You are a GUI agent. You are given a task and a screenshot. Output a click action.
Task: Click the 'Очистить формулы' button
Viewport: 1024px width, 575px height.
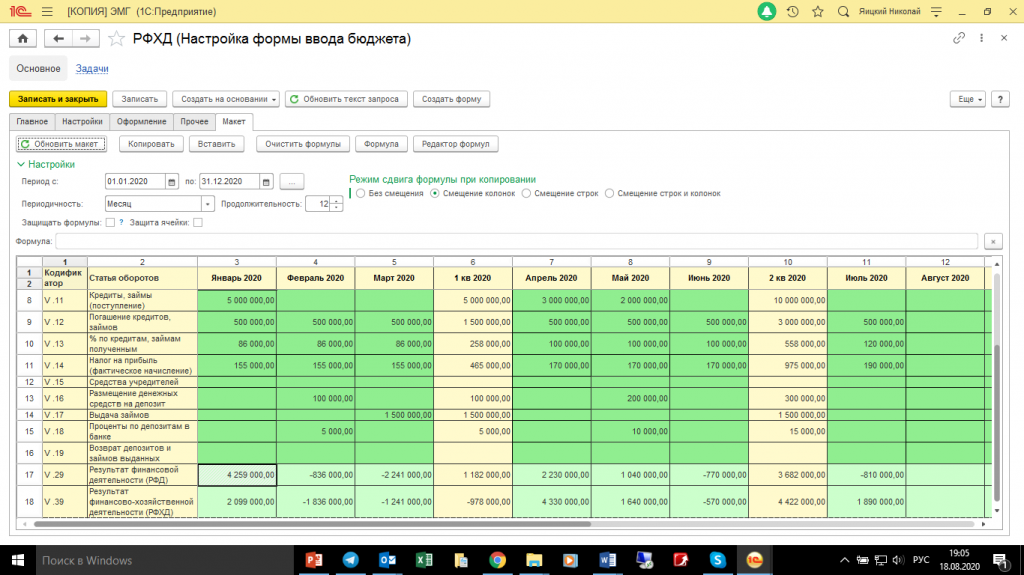303,144
